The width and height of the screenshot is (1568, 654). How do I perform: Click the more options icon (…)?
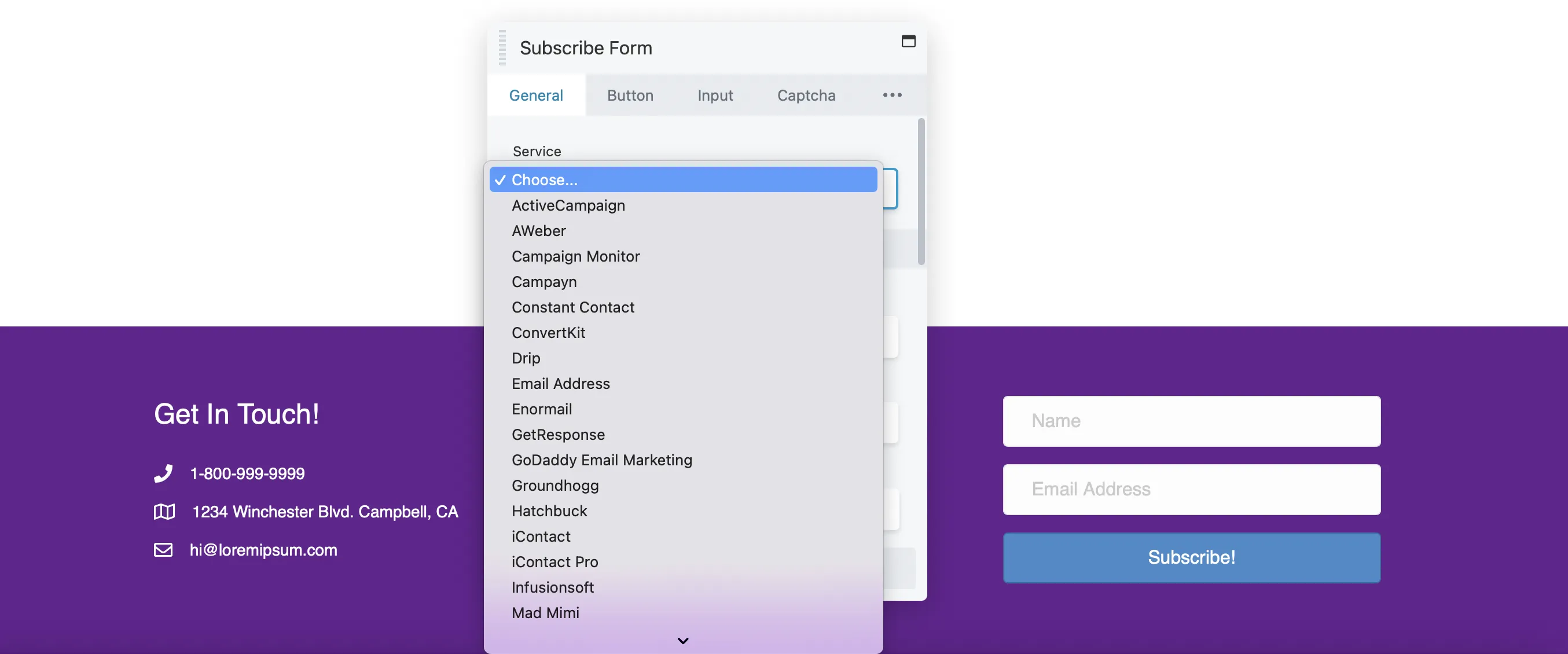tap(892, 95)
